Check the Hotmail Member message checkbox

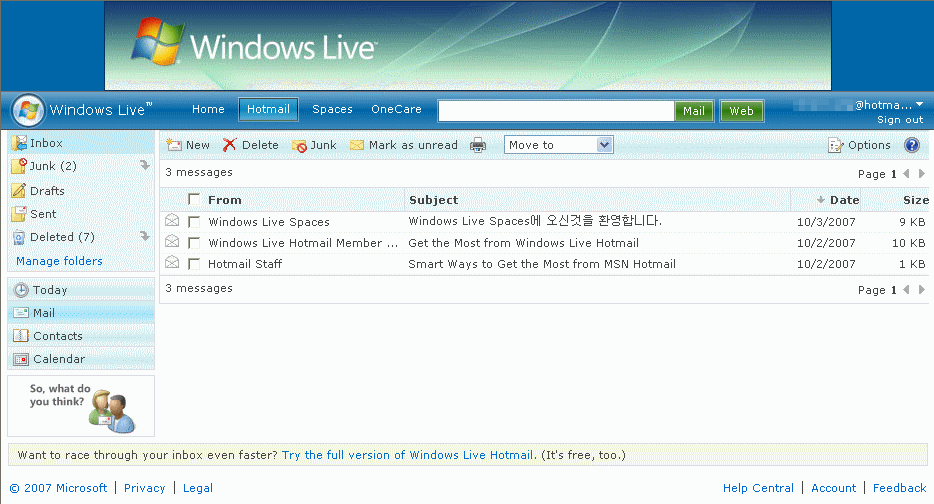pyautogui.click(x=194, y=242)
